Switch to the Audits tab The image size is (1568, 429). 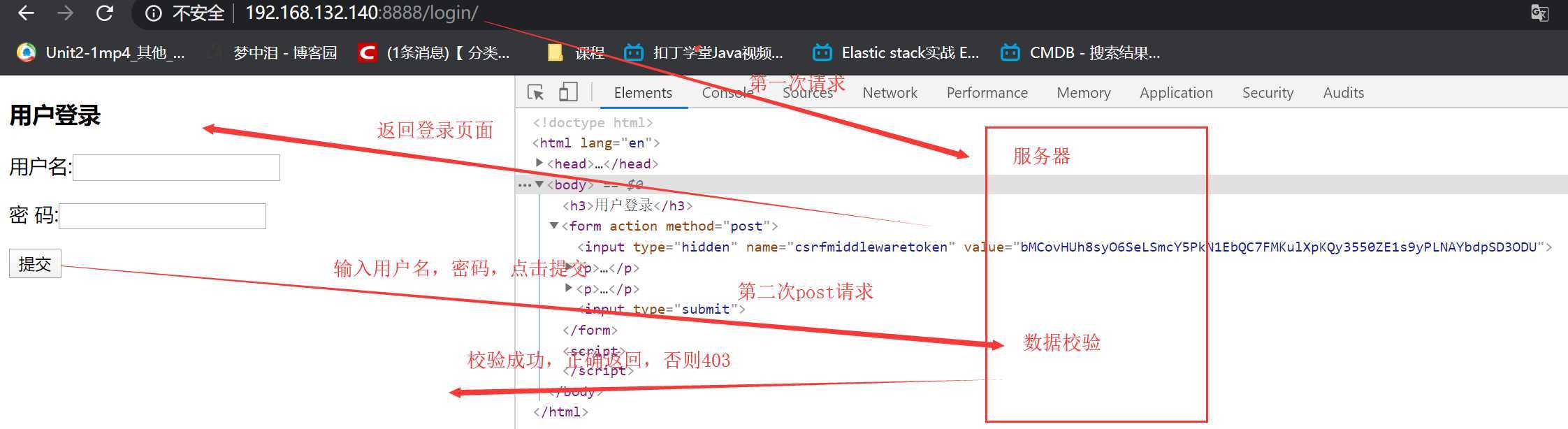click(x=1343, y=92)
